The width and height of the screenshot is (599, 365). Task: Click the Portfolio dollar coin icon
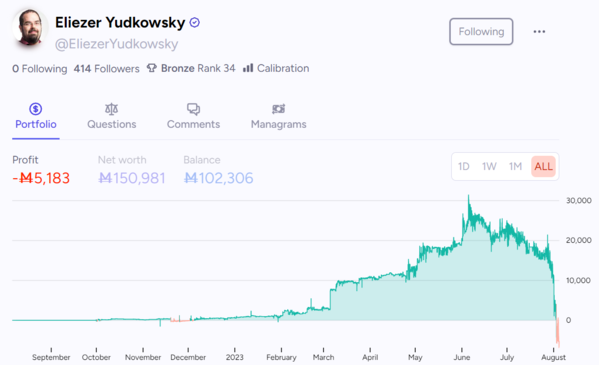click(x=36, y=109)
